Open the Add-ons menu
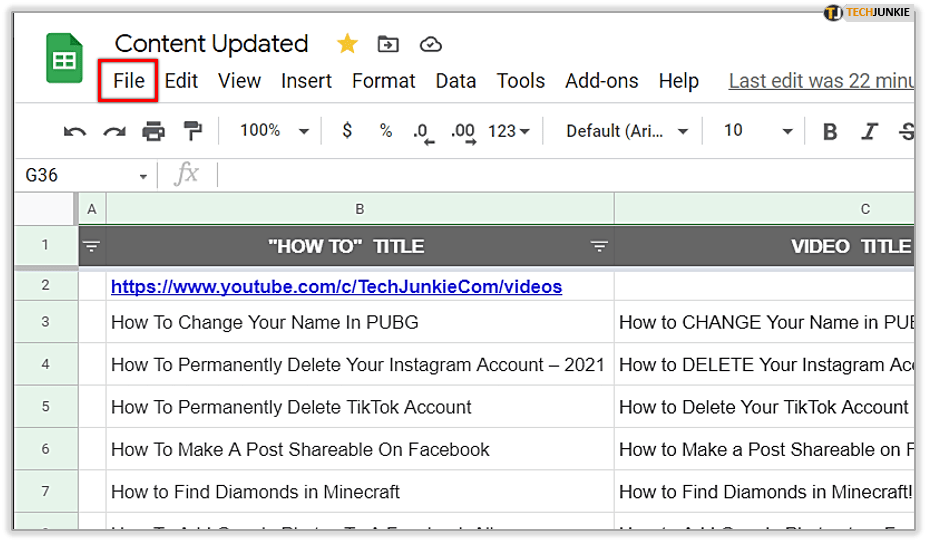This screenshot has width=927, height=542. 601,81
